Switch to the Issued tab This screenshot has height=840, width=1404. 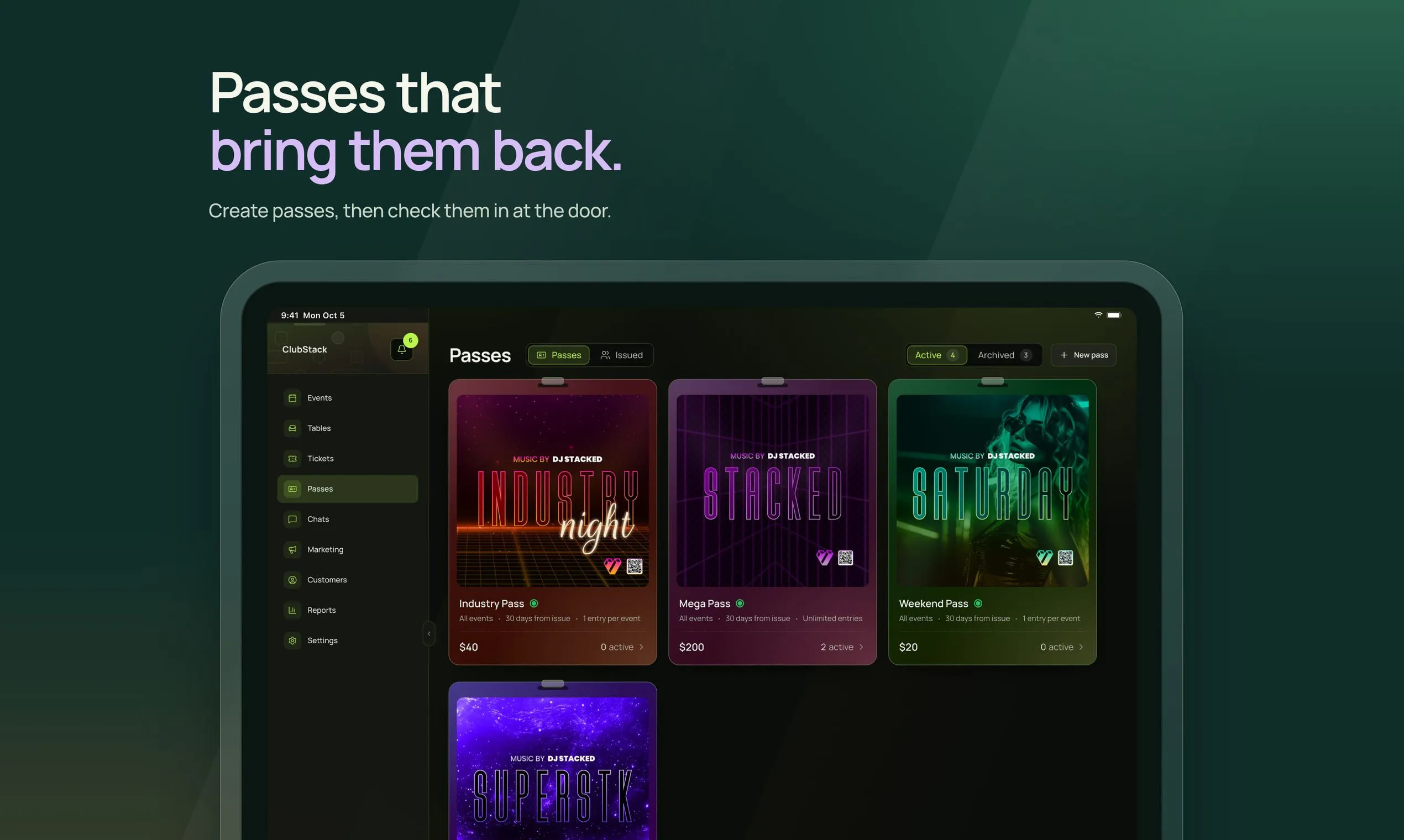[x=622, y=355]
